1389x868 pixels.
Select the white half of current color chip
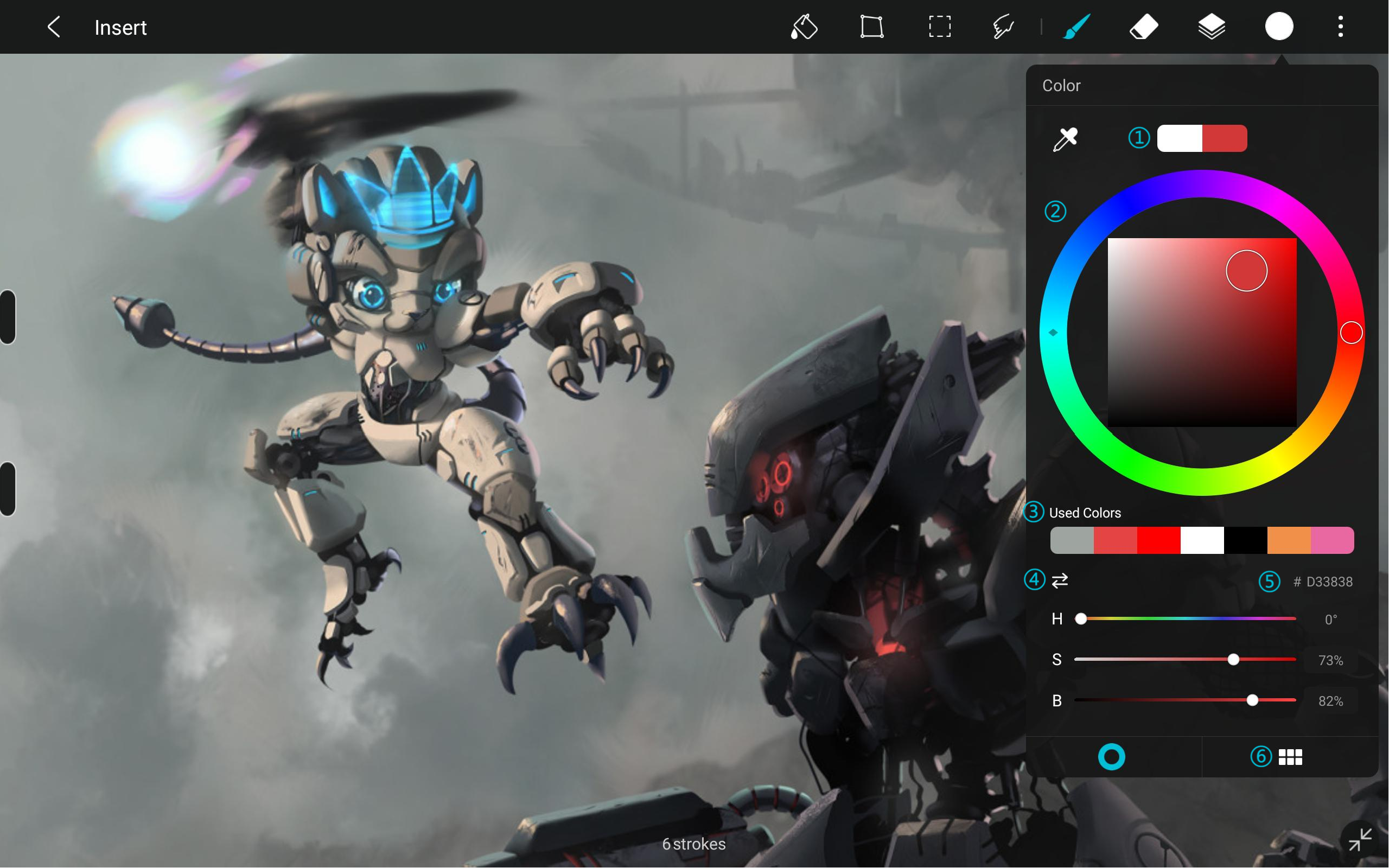pos(1180,138)
